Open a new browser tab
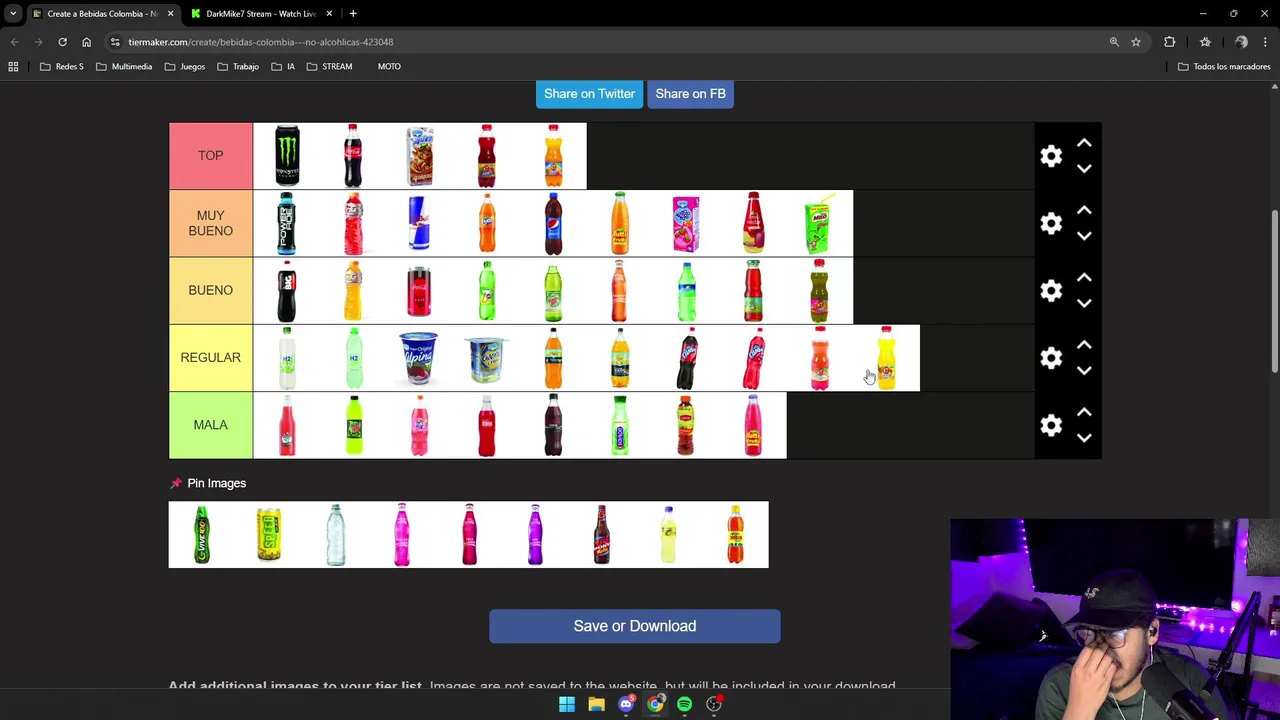 pos(353,14)
